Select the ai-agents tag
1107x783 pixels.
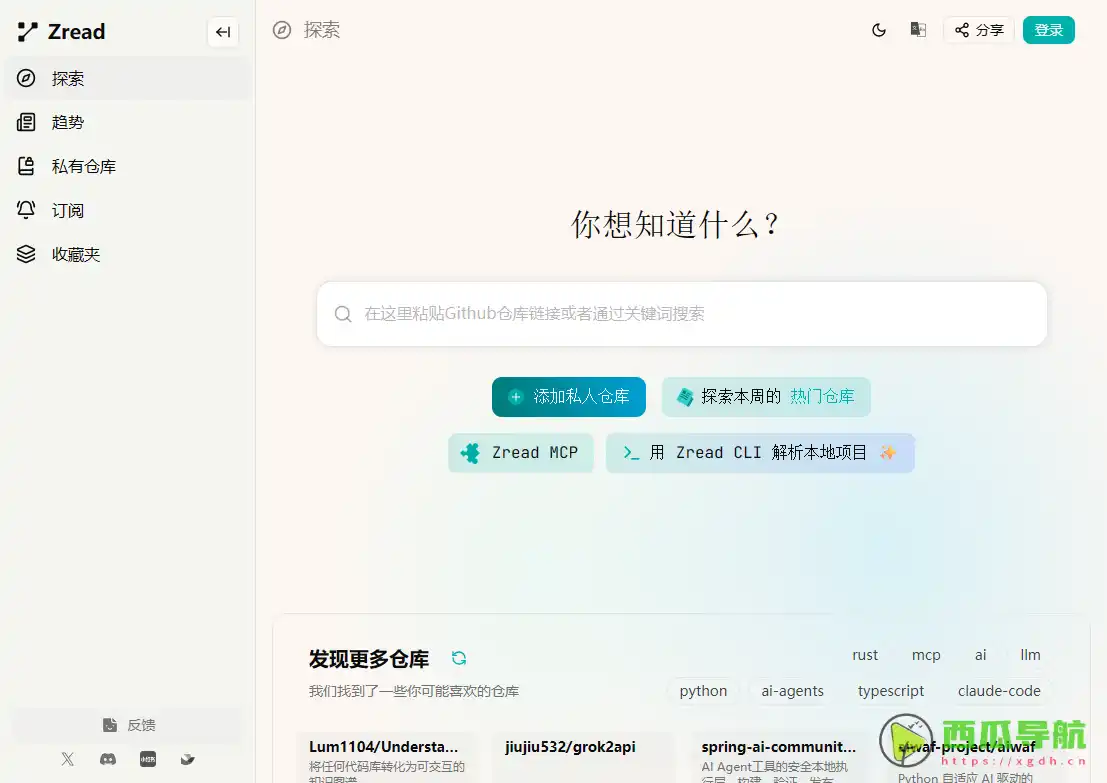point(792,691)
